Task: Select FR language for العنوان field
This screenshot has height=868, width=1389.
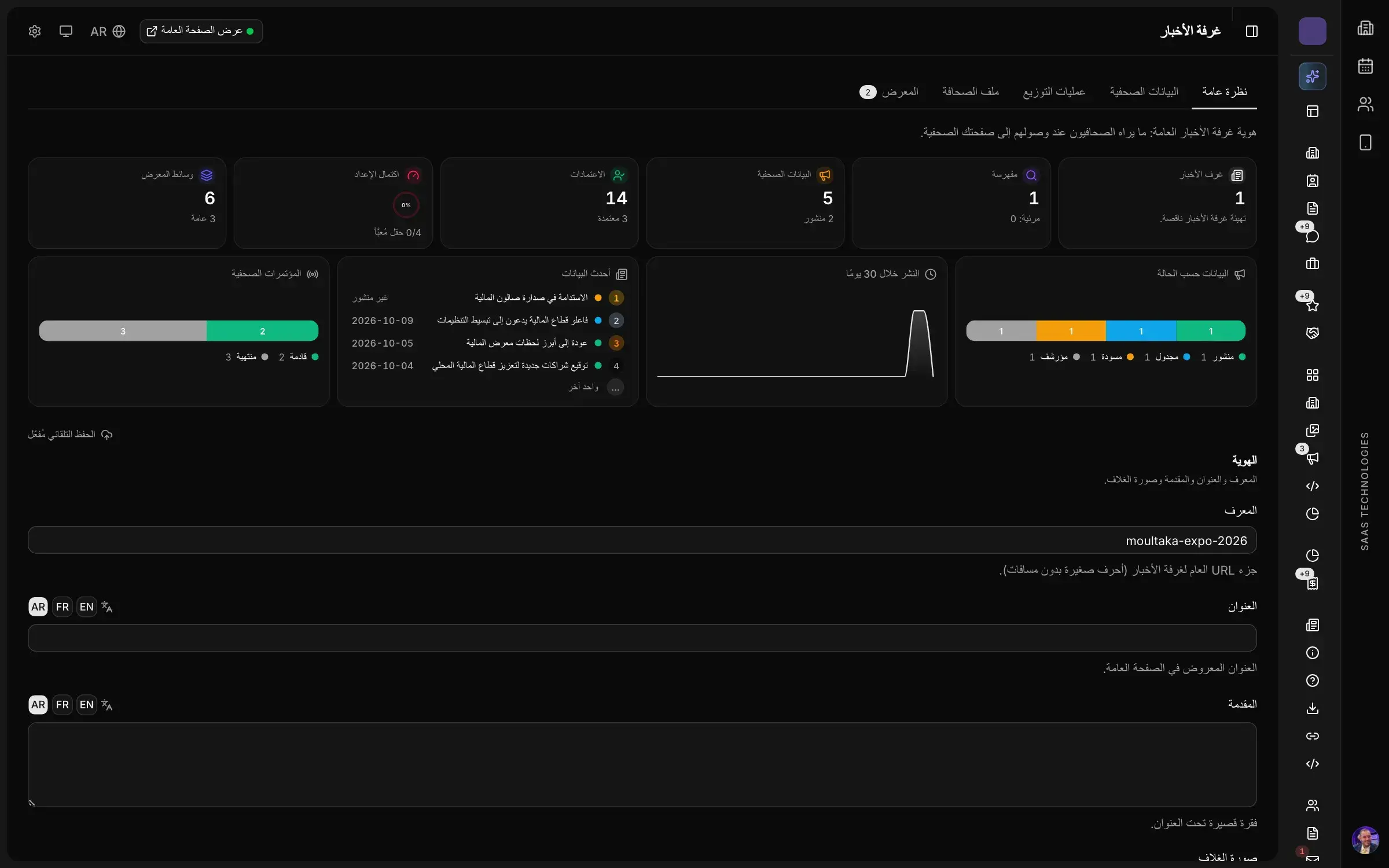Action: point(63,606)
